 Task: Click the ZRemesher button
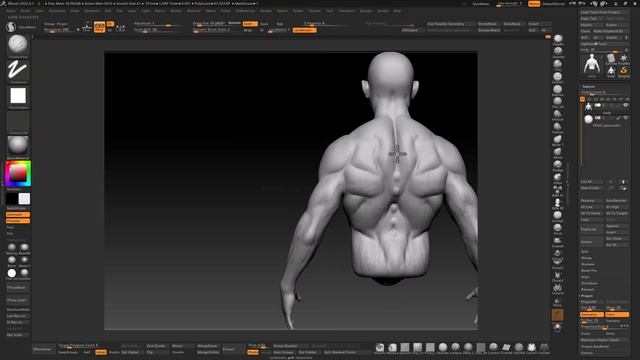(x=43, y=349)
